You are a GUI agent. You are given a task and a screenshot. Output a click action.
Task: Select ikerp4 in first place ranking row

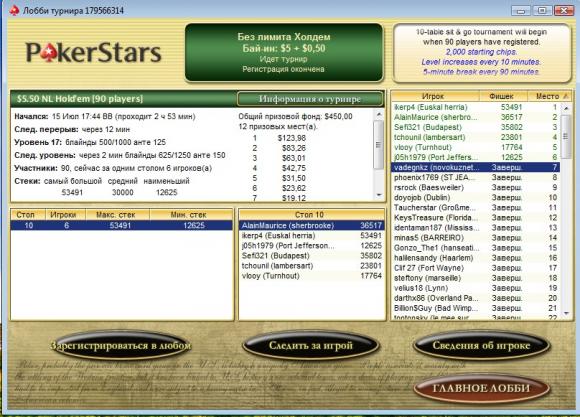pyautogui.click(x=476, y=107)
